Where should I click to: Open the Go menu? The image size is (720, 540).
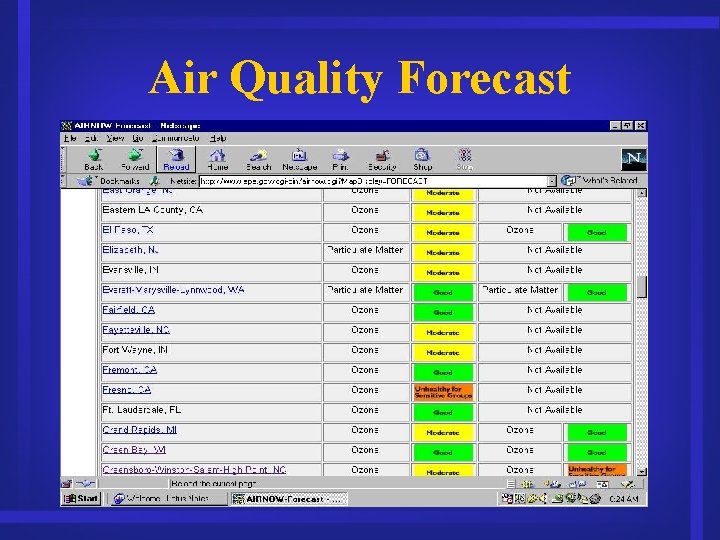(x=138, y=138)
